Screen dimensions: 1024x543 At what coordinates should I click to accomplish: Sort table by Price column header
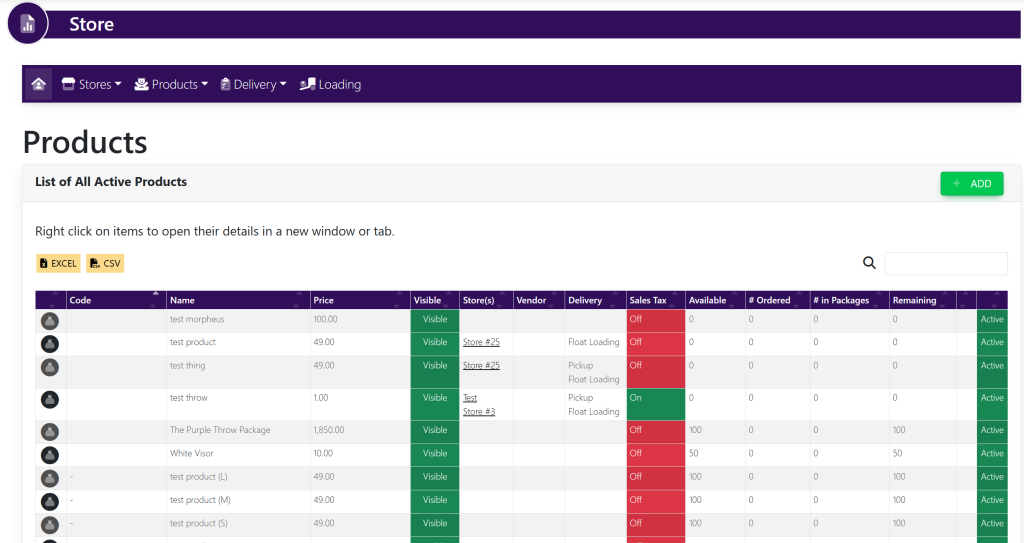click(324, 300)
